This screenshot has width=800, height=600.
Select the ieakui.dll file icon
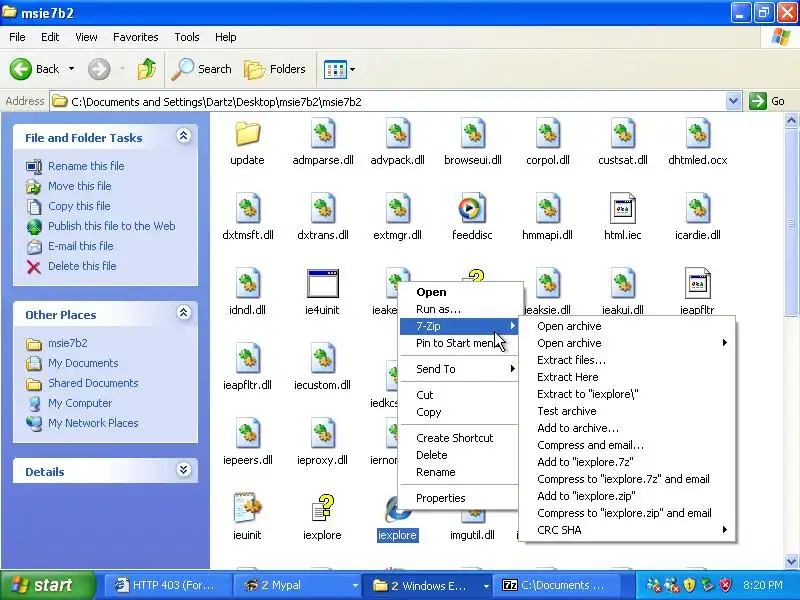(622, 284)
